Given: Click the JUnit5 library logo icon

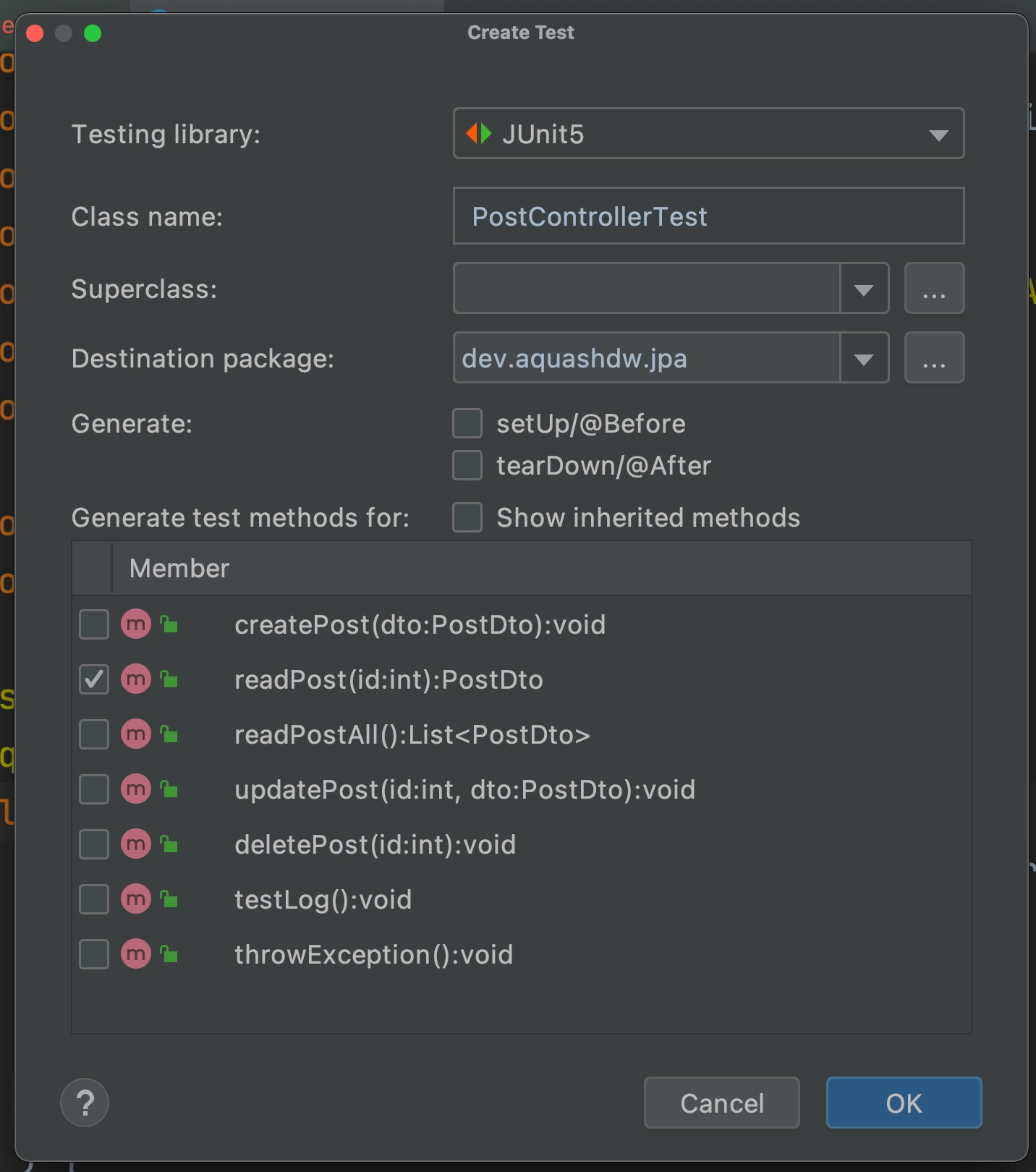Looking at the screenshot, I should click(479, 134).
